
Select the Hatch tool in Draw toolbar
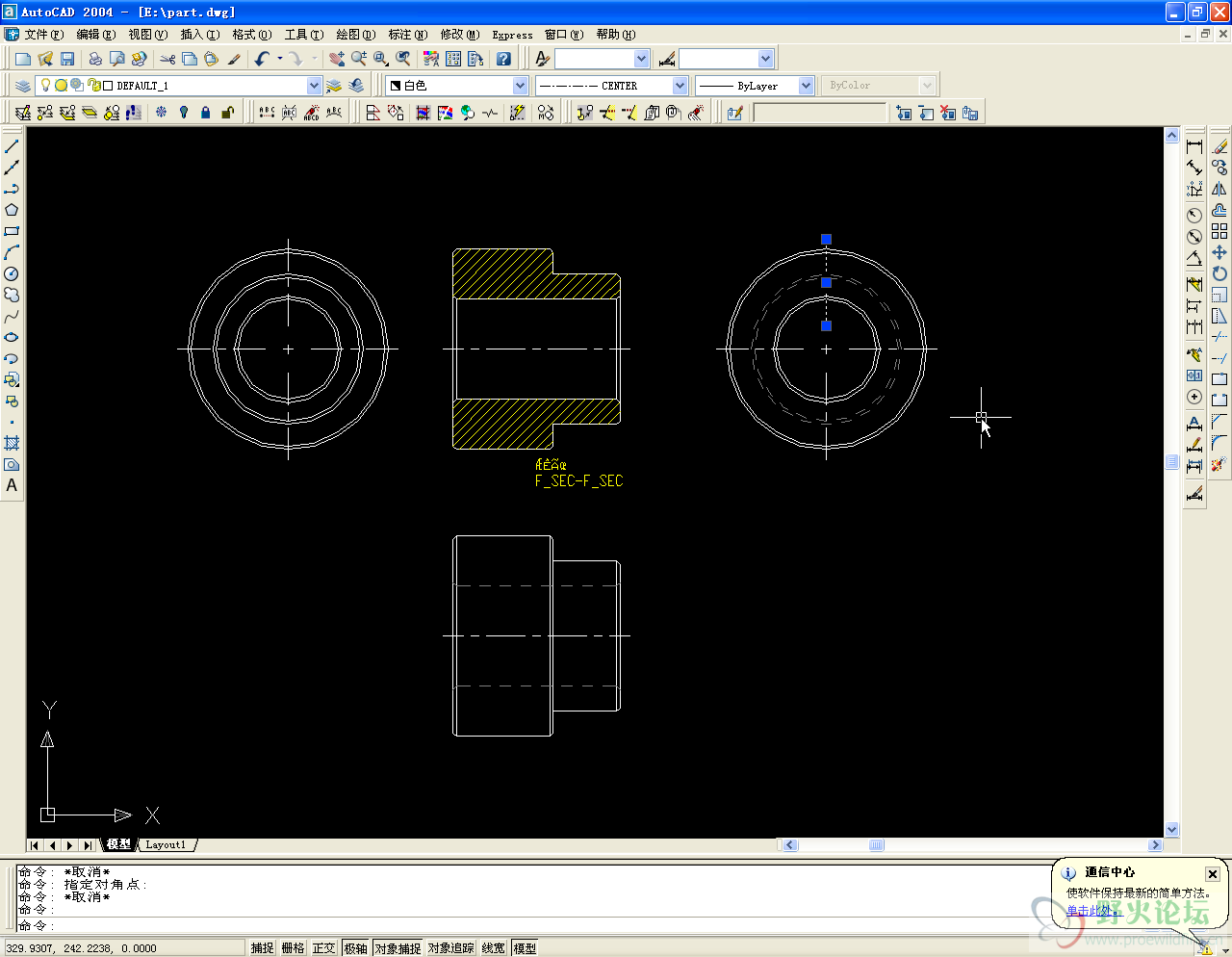[x=12, y=443]
